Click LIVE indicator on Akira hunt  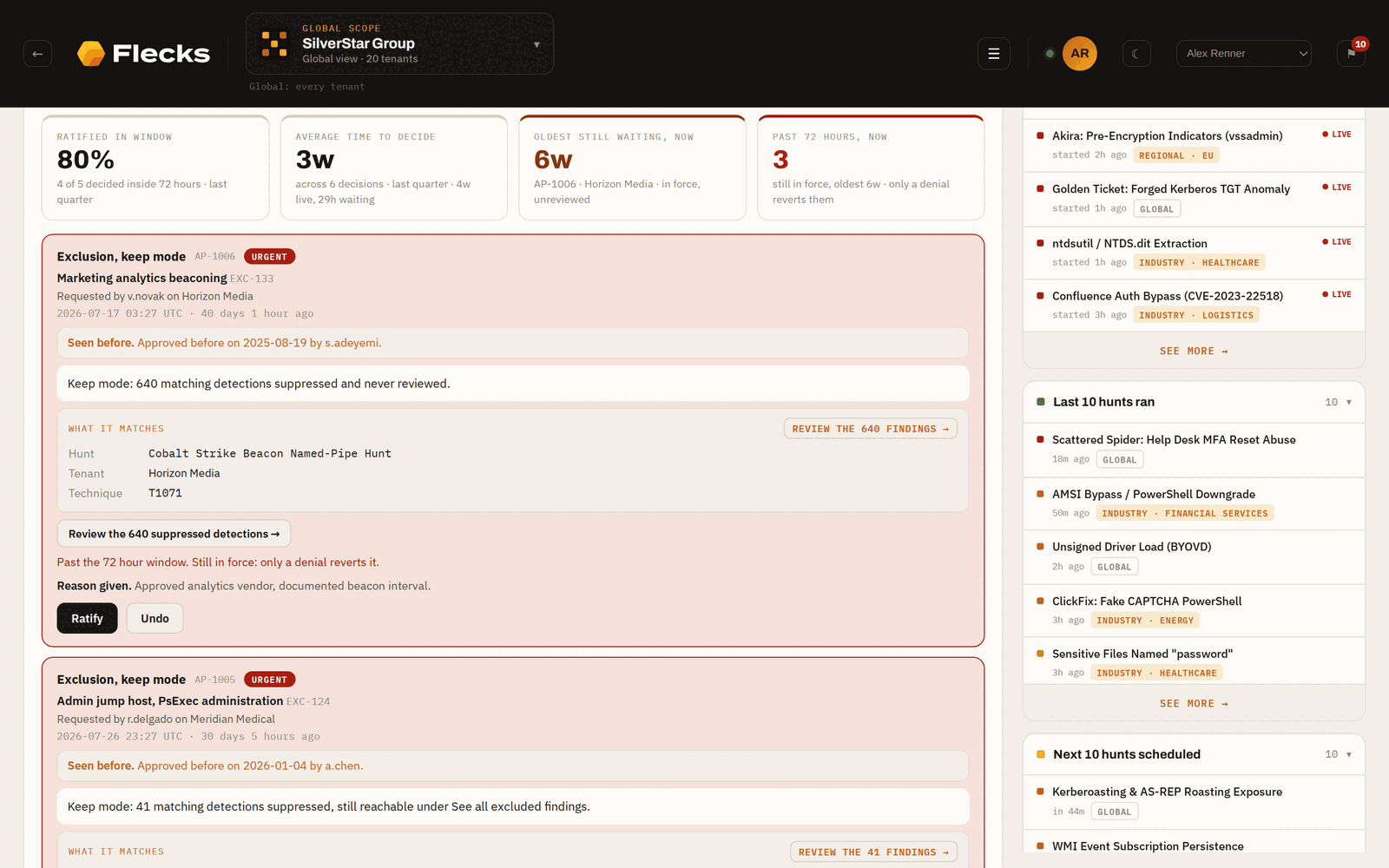[1337, 135]
